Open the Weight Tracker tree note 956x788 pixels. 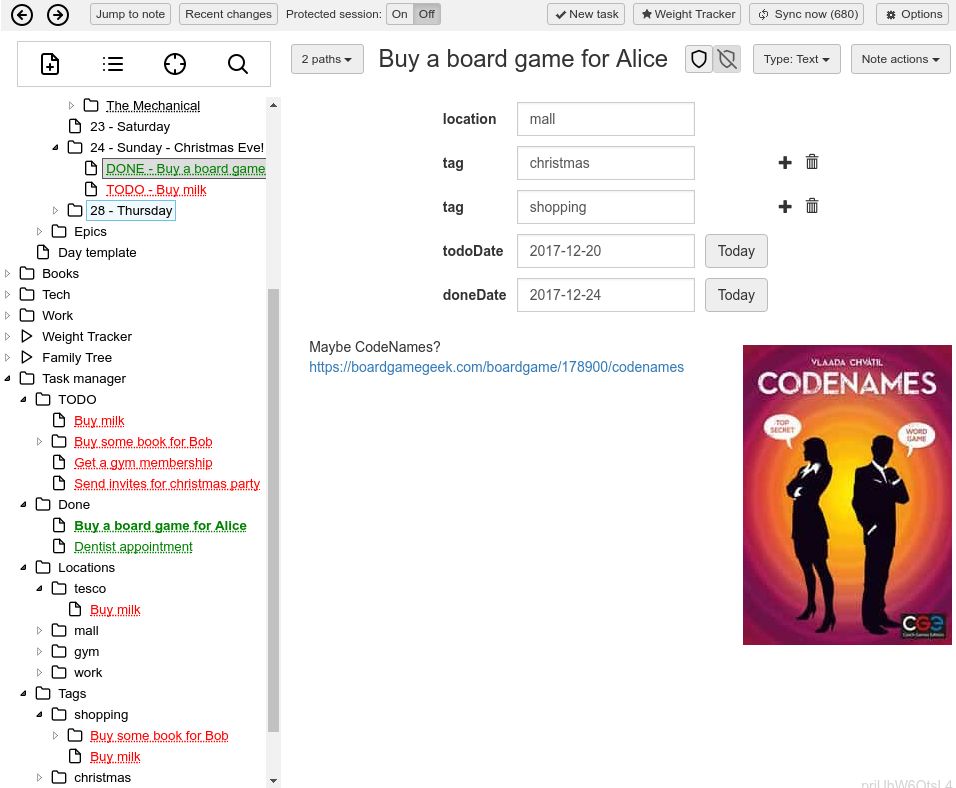87,337
